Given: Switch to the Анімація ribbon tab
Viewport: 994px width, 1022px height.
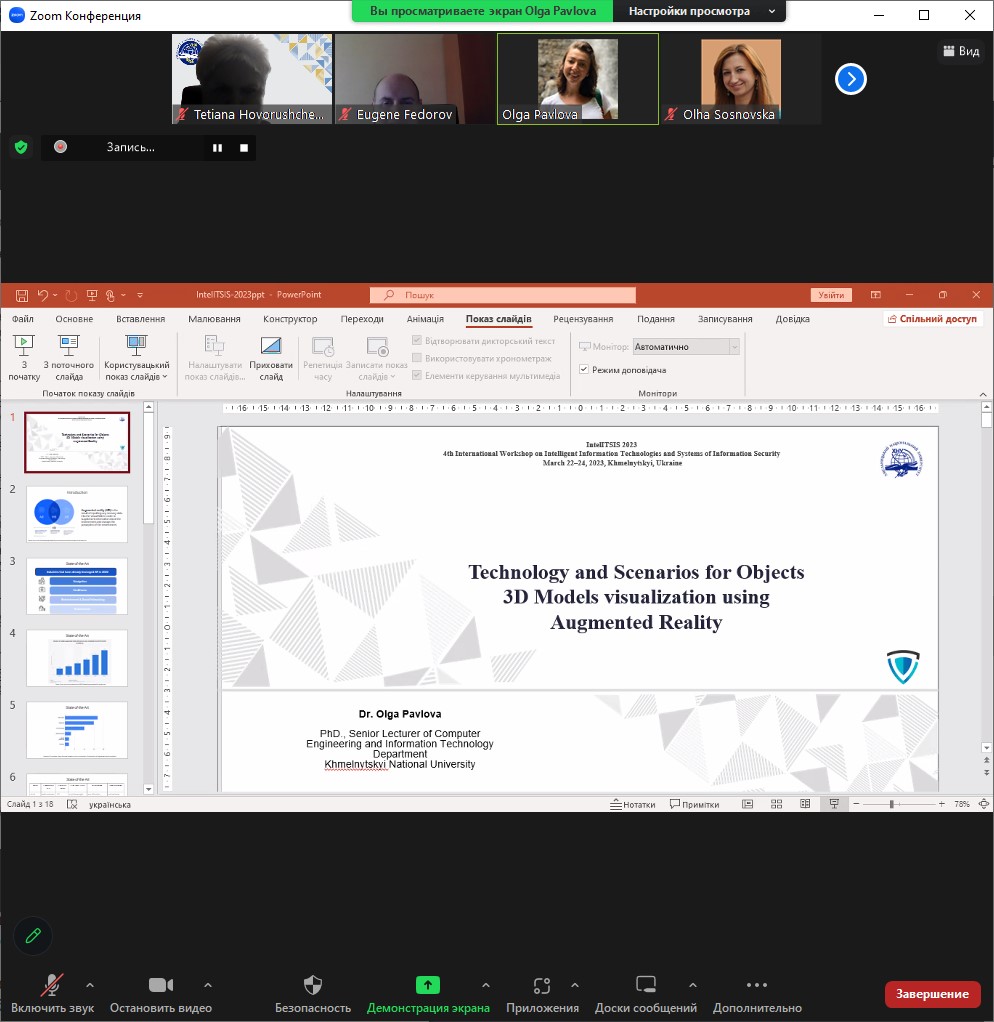Looking at the screenshot, I should (425, 319).
